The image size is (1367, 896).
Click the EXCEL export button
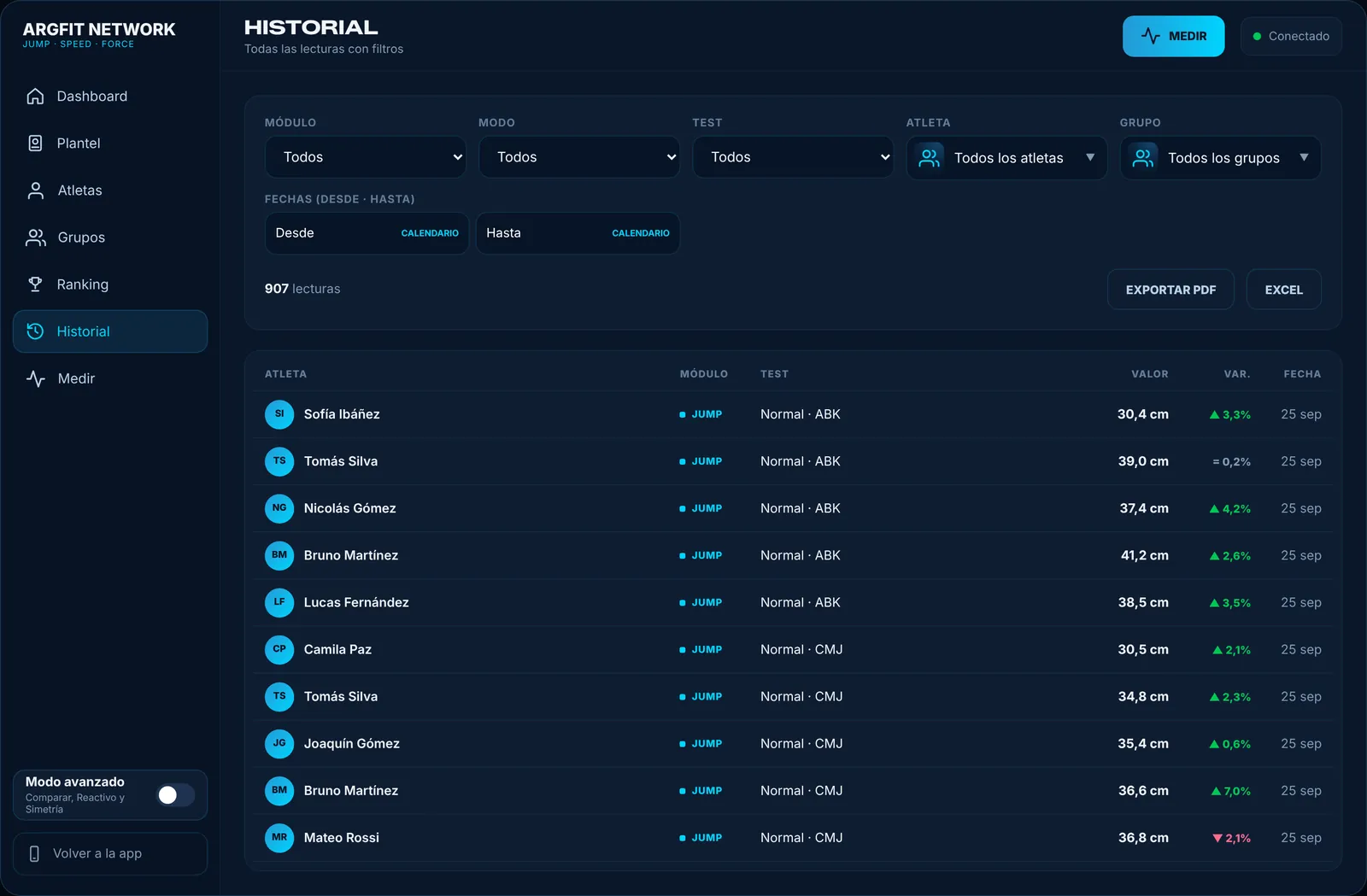pyautogui.click(x=1284, y=290)
